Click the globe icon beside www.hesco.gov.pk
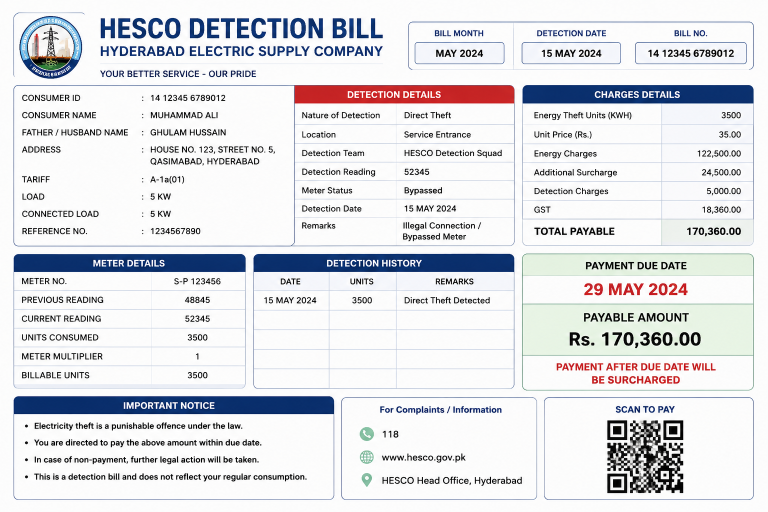The image size is (768, 512). [x=366, y=457]
